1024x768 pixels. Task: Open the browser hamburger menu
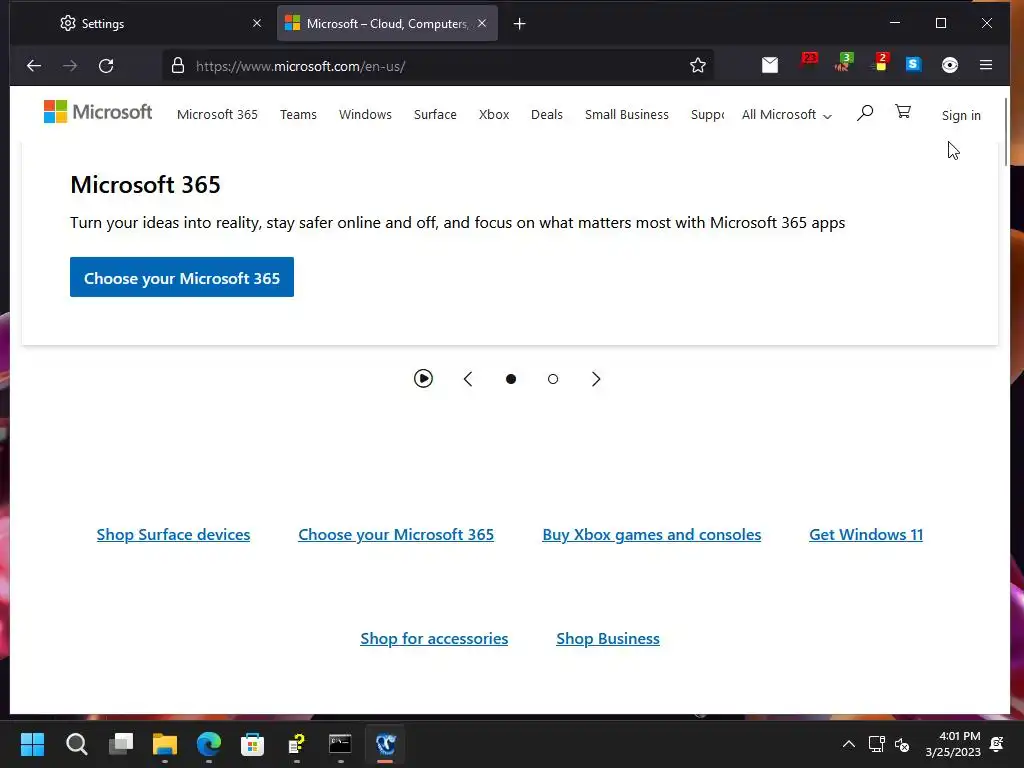986,65
